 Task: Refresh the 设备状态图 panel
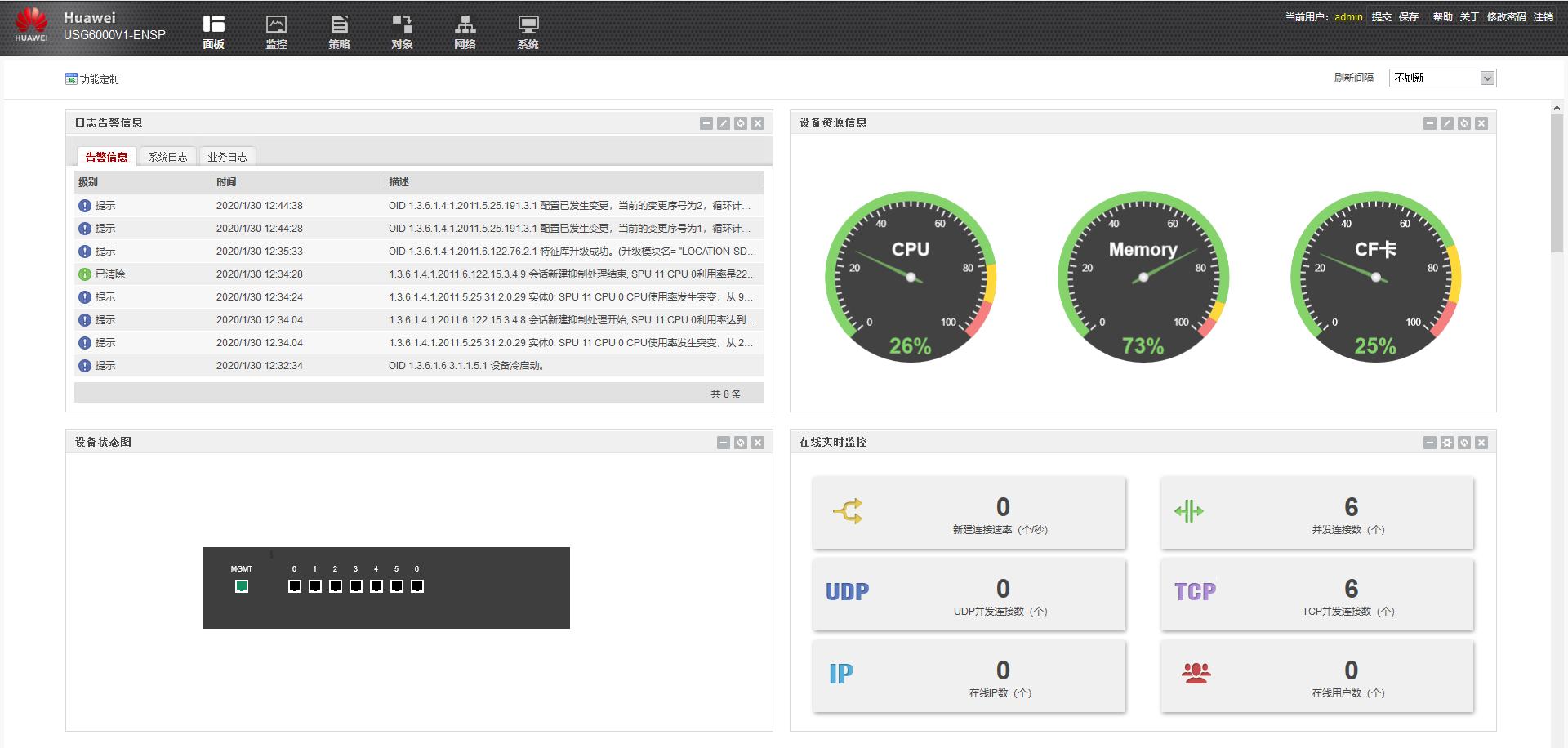point(741,443)
